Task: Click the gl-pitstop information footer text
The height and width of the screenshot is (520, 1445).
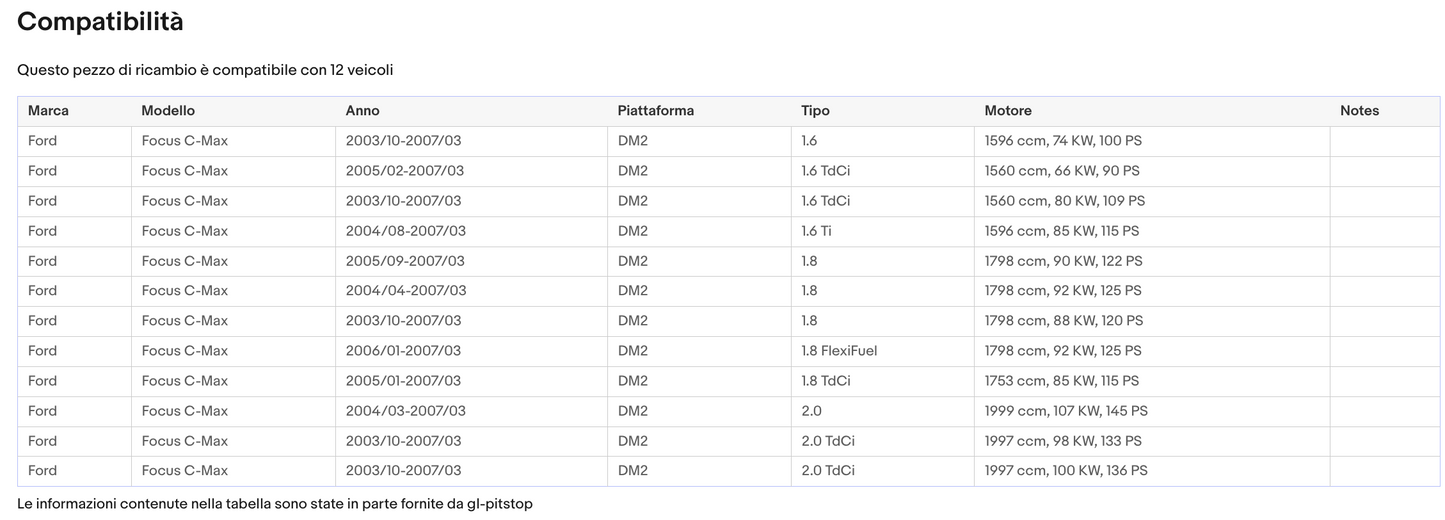Action: coord(275,504)
